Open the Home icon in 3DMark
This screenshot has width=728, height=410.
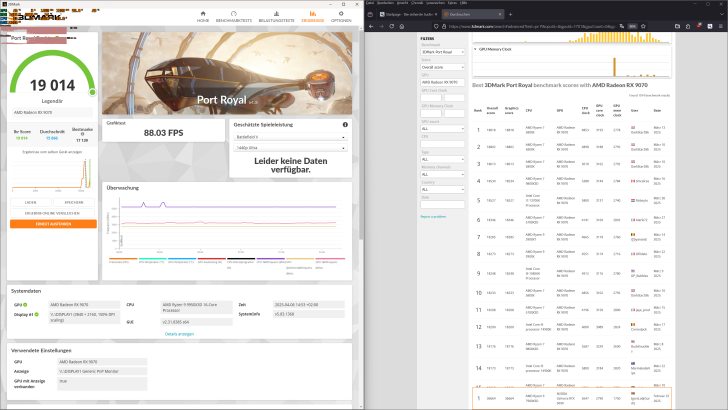203,14
